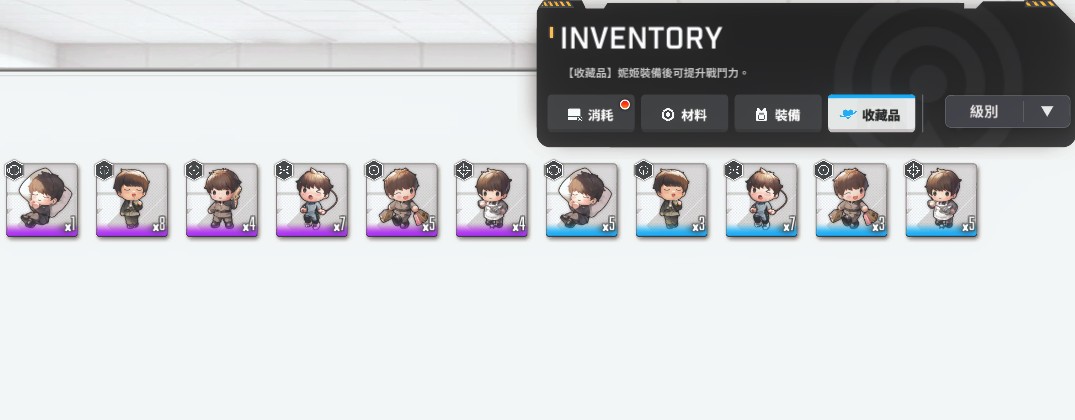Viewport: 1075px width, 420px height.
Task: Expand the sort order arrow next to 級別
Action: (x=1046, y=112)
